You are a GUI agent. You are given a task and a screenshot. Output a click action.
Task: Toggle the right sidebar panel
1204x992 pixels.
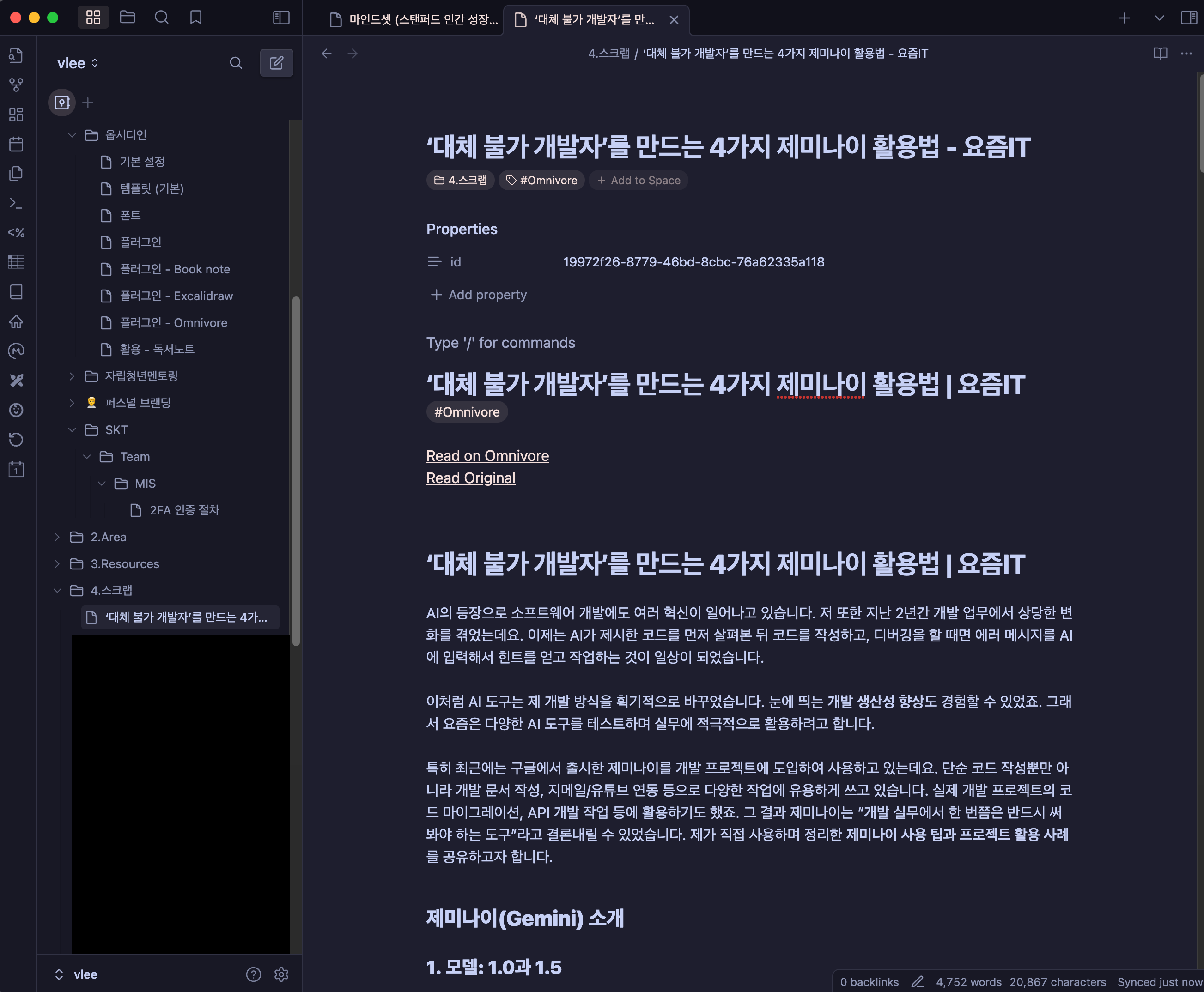[1189, 18]
